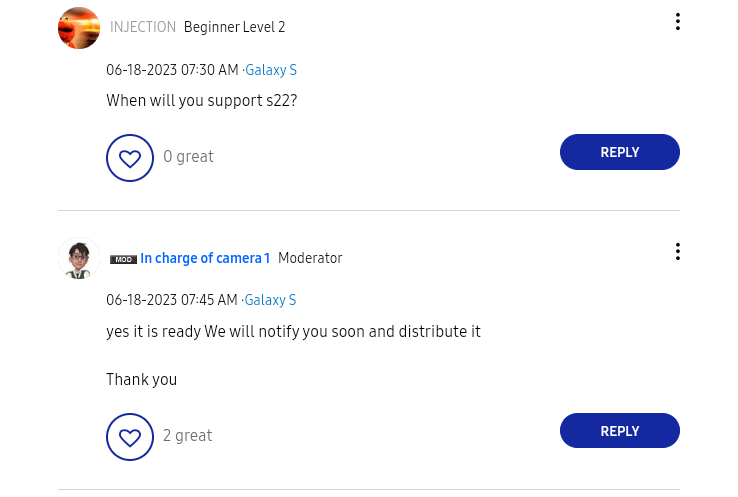The image size is (738, 497).
Task: Click the moderator's cartoon avatar
Action: pyautogui.click(x=79, y=258)
